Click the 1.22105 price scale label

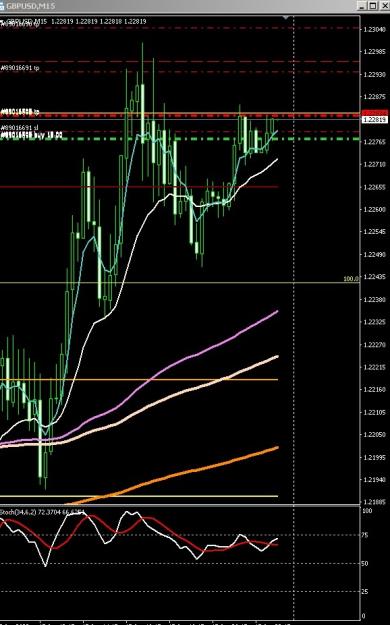pyautogui.click(x=374, y=412)
